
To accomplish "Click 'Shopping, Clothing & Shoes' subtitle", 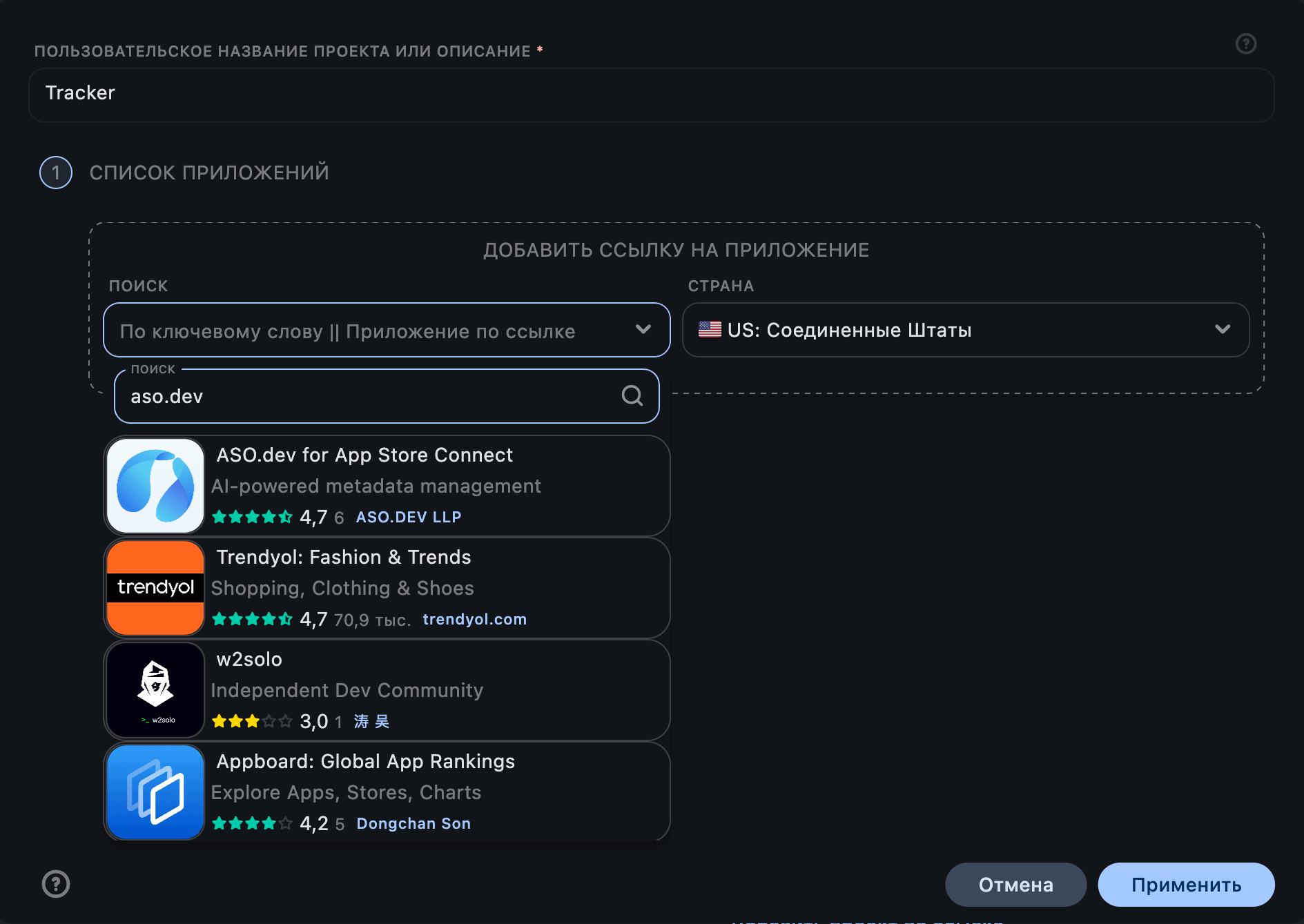I will pos(342,588).
